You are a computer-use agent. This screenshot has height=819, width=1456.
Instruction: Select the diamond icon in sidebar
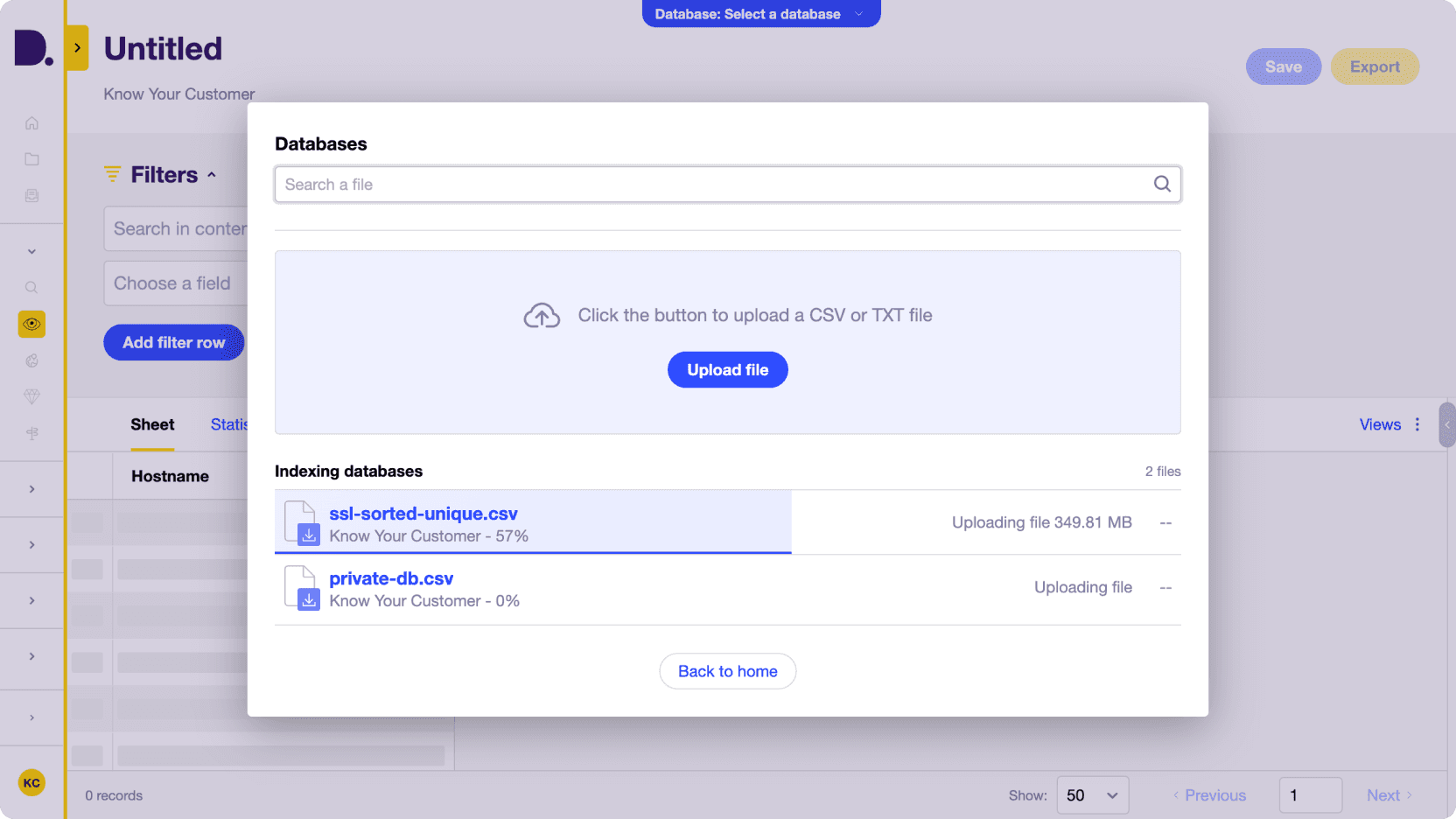tap(31, 396)
